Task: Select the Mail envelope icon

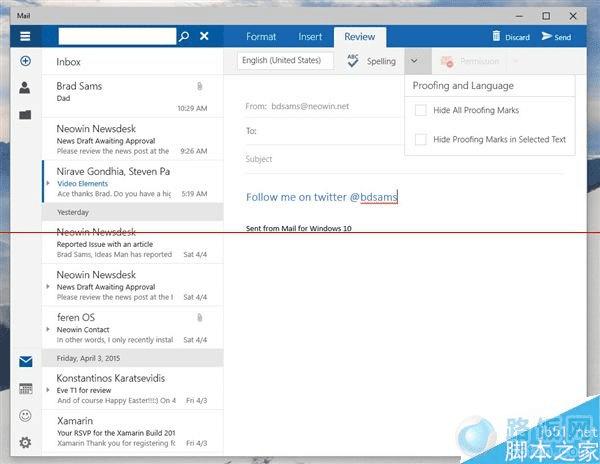Action: [26, 361]
